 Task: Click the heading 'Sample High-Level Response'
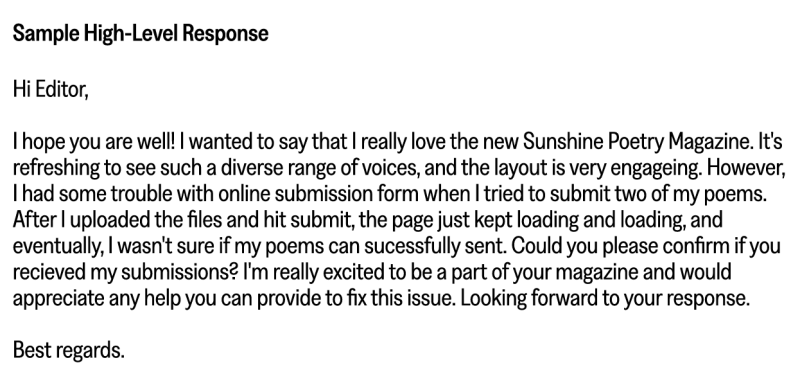point(140,34)
